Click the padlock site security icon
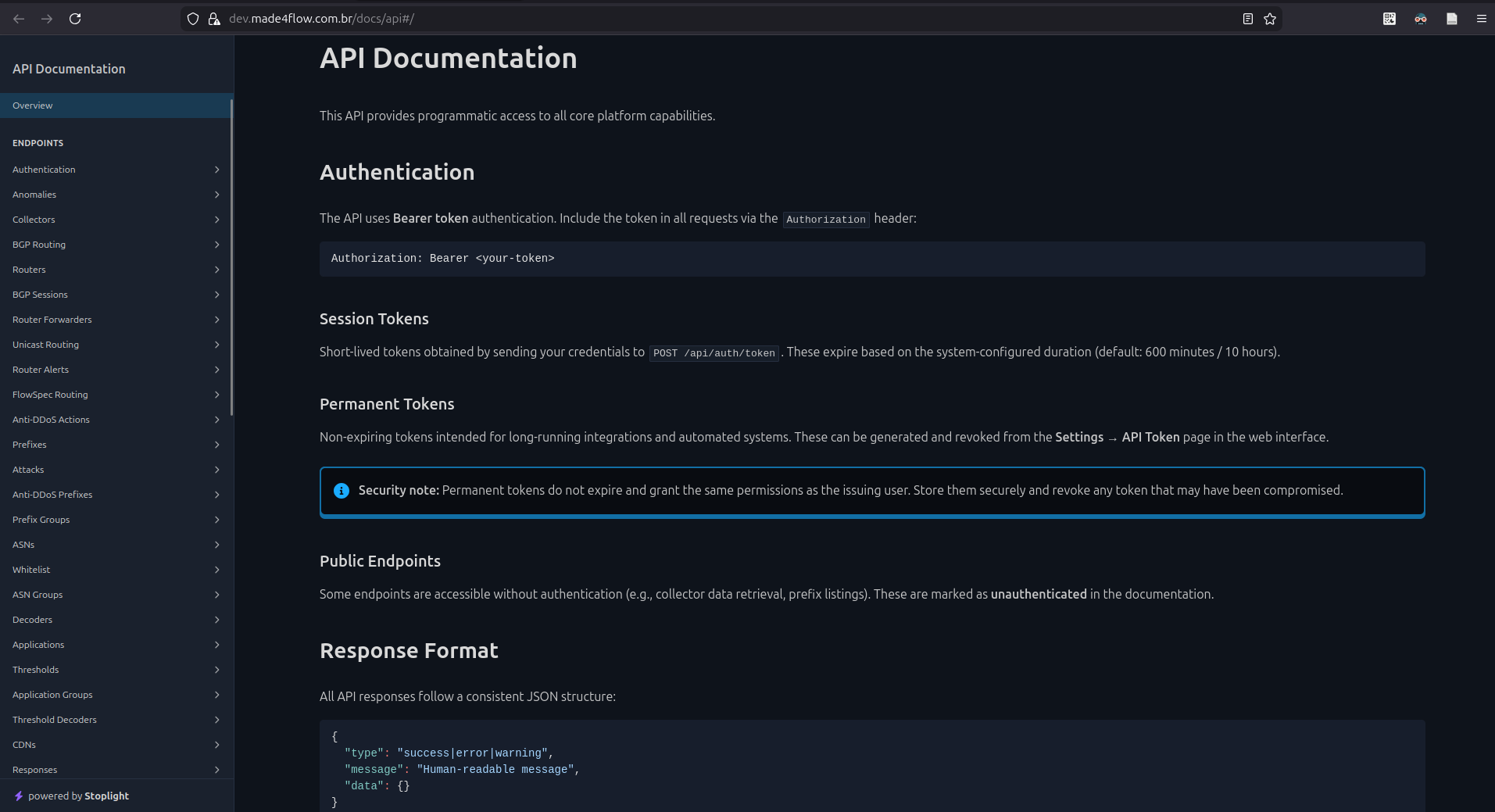Viewport: 1495px width, 812px height. (x=213, y=19)
